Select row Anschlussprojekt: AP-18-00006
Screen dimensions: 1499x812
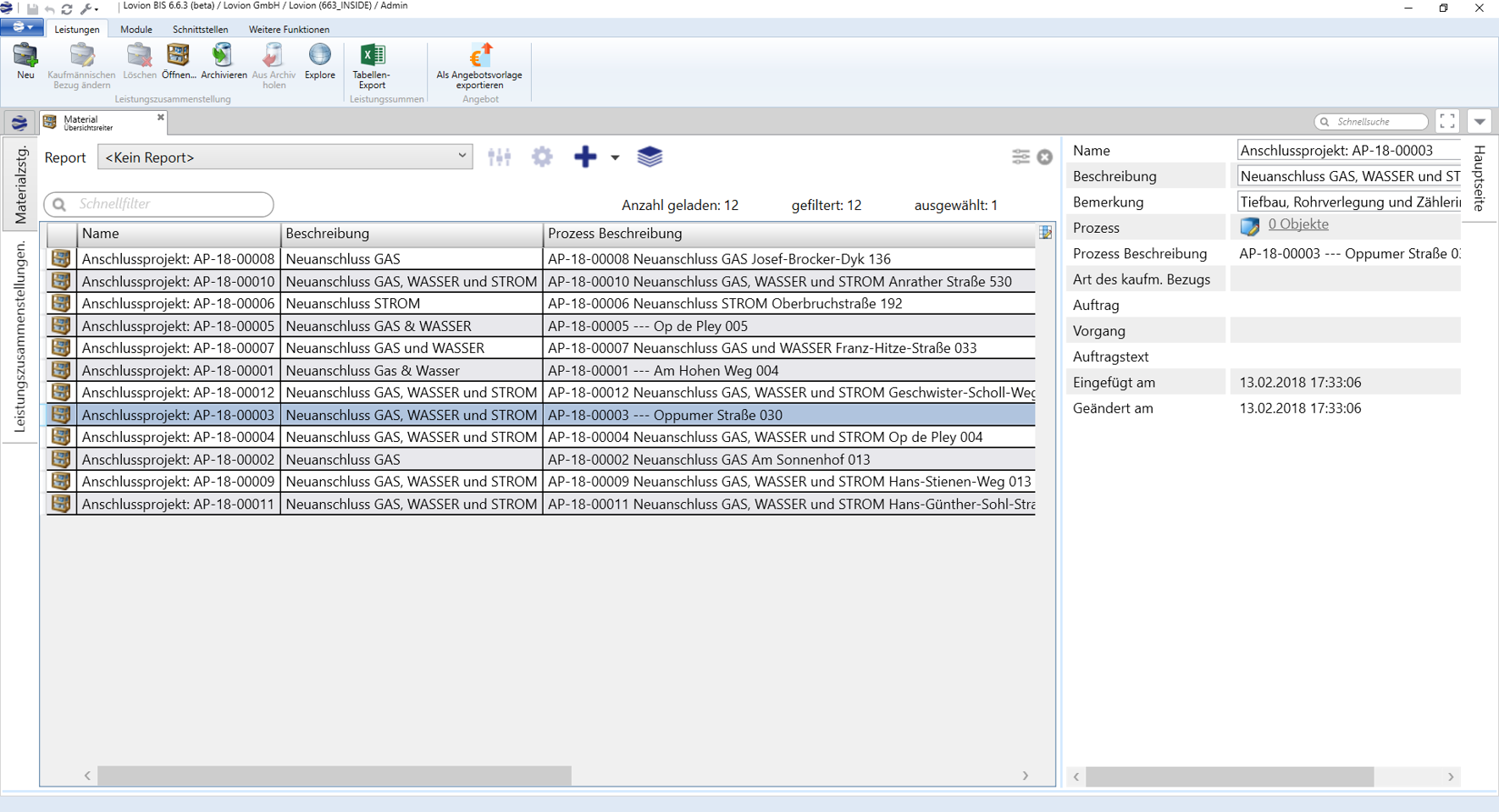[540, 303]
